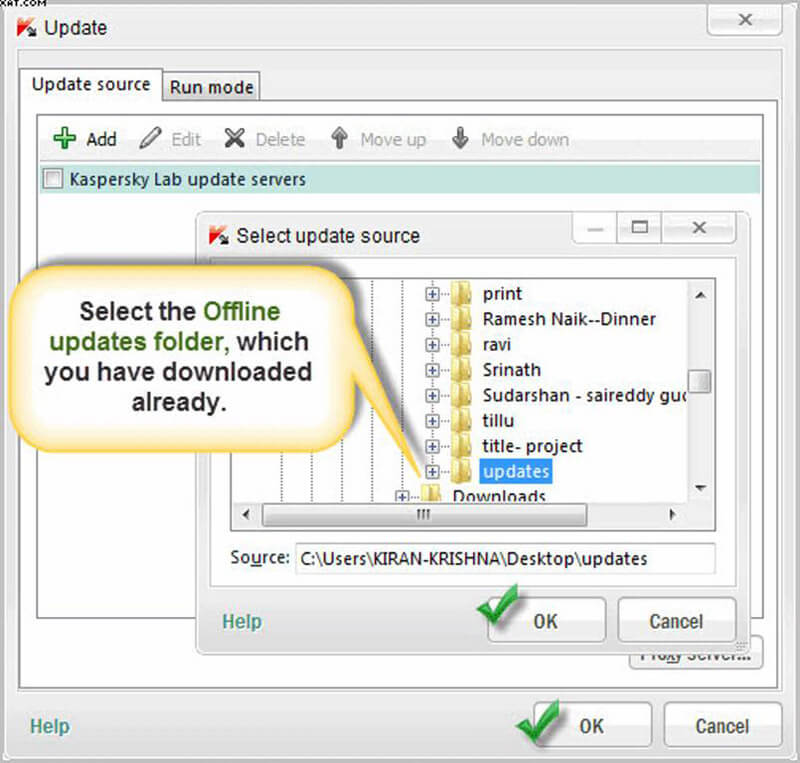800x763 pixels.
Task: Select the tillu folder name
Action: point(498,421)
